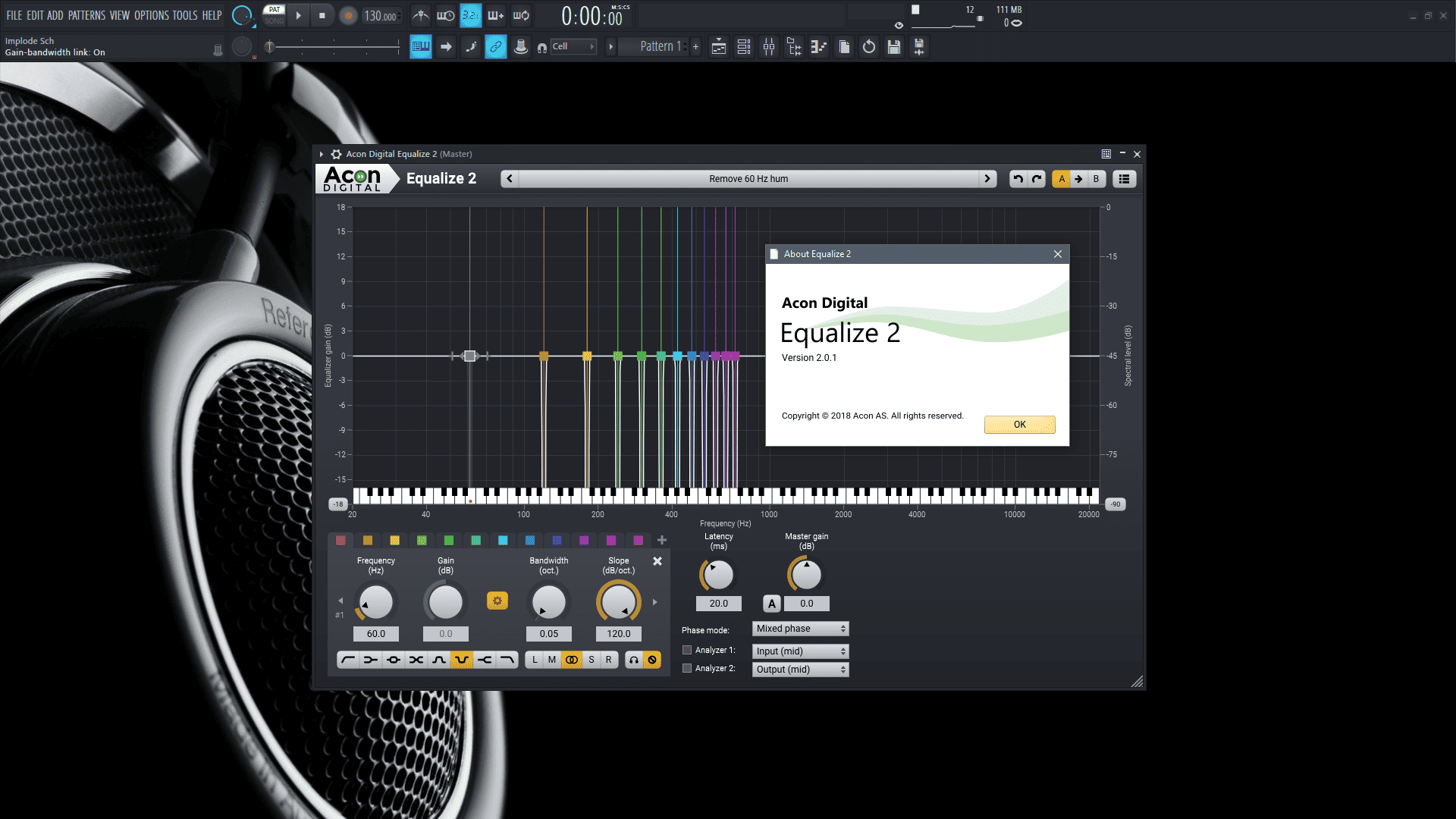The image size is (1456, 819).
Task: Select the next preset arrow
Action: coord(987,179)
